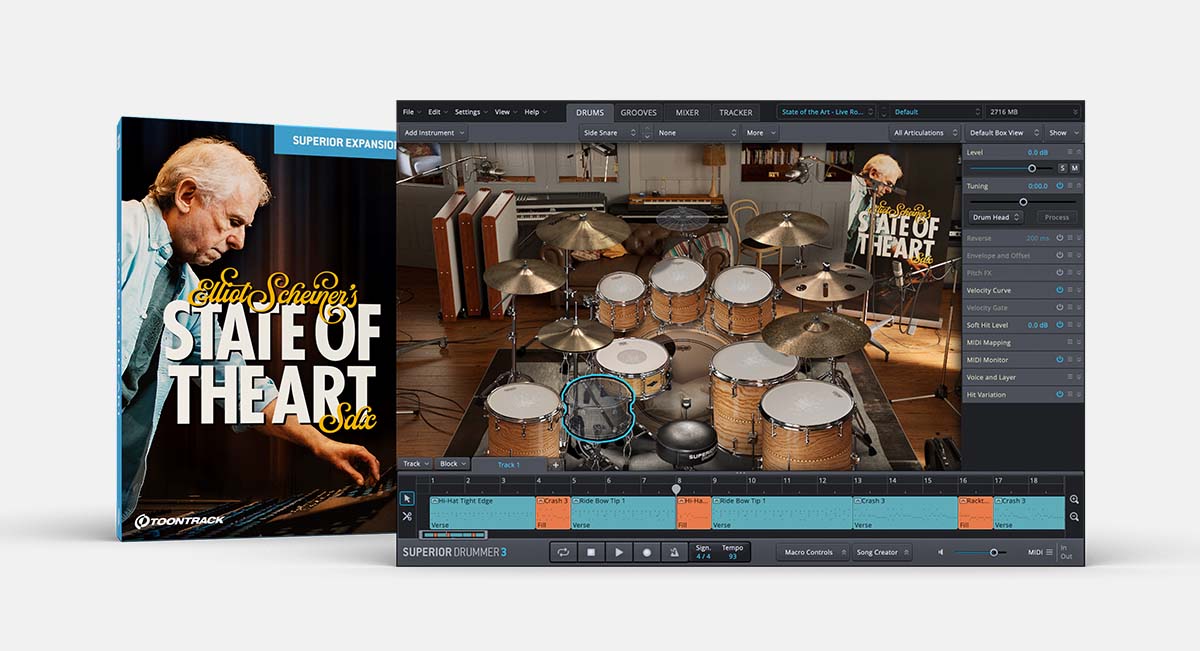The height and width of the screenshot is (651, 1200).
Task: Open Level property menu icon
Action: pyautogui.click(x=1070, y=152)
